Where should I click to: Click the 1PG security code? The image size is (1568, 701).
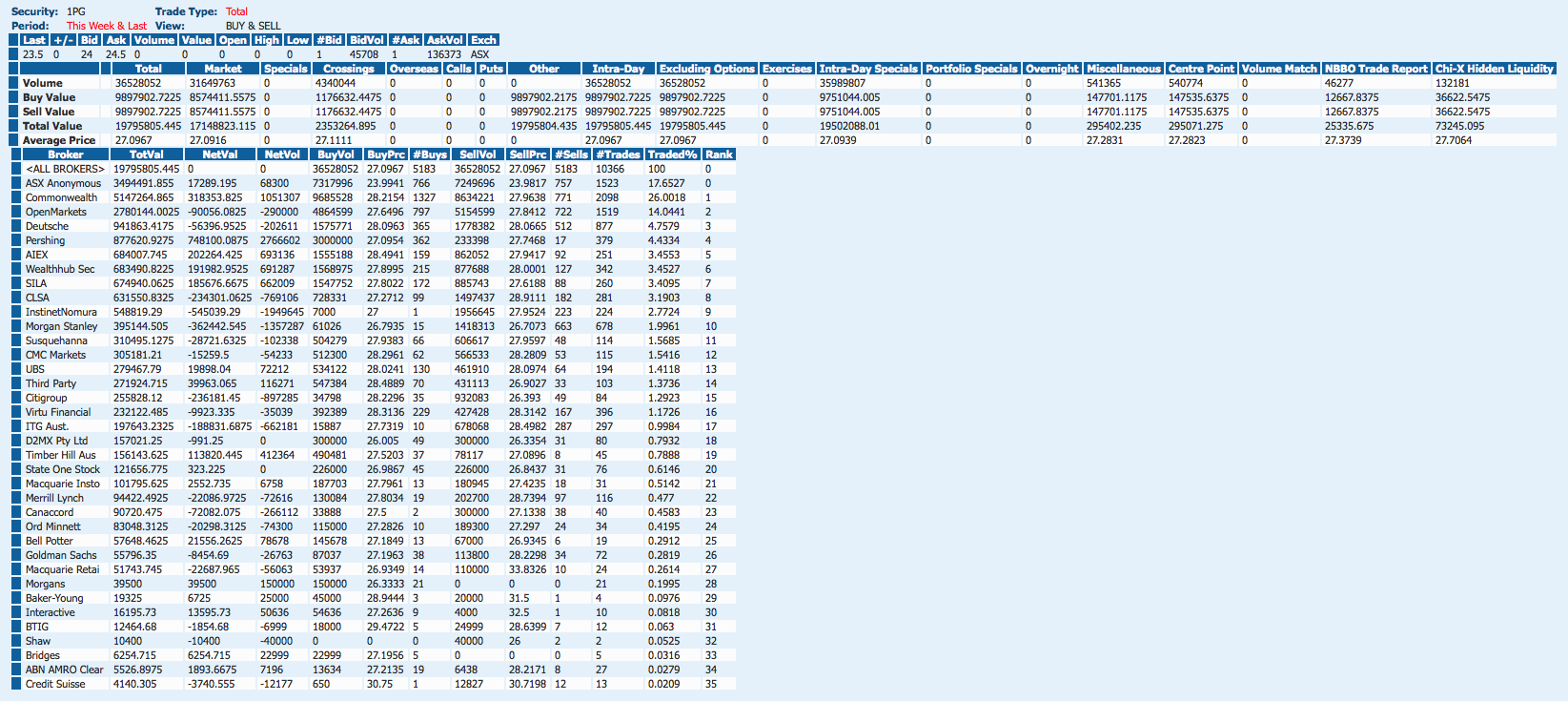click(x=76, y=11)
